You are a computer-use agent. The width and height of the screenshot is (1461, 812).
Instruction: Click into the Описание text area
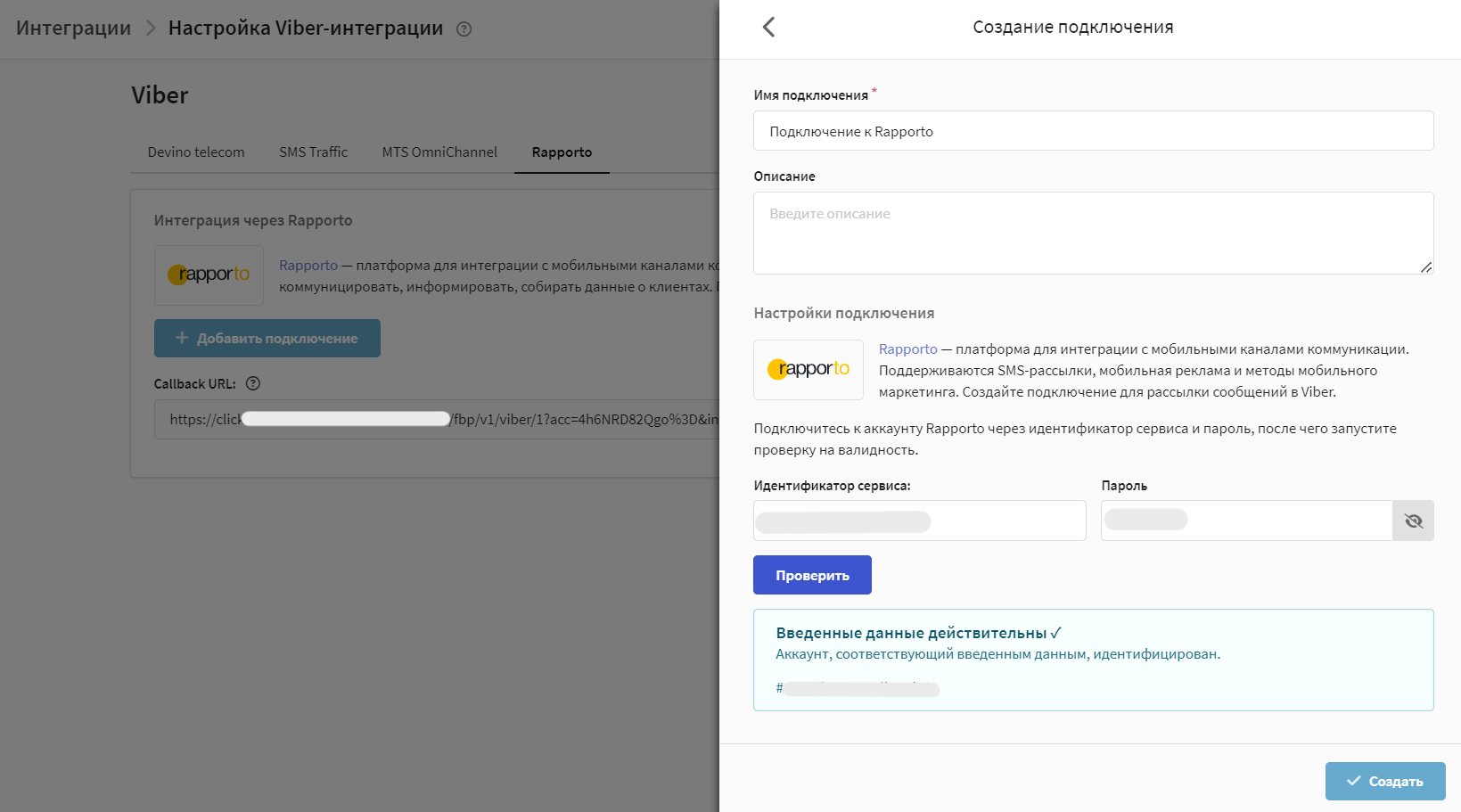pos(1093,233)
